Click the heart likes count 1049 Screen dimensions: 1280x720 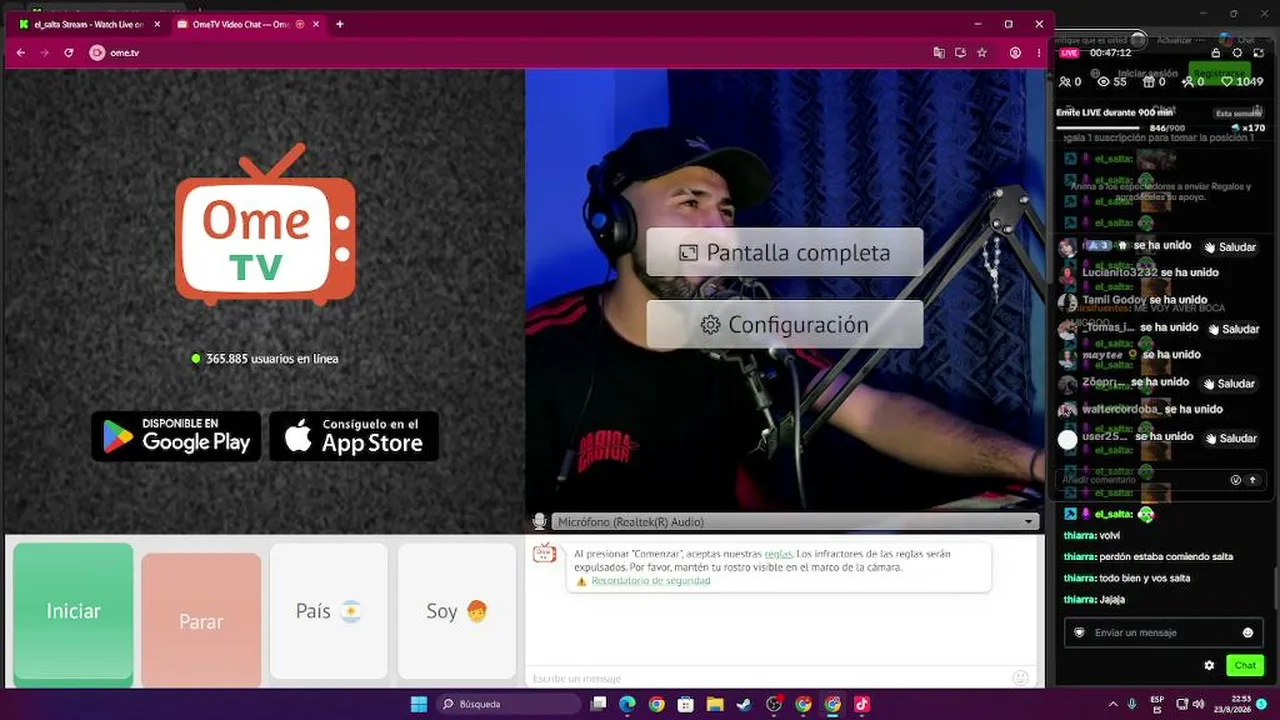point(1244,82)
